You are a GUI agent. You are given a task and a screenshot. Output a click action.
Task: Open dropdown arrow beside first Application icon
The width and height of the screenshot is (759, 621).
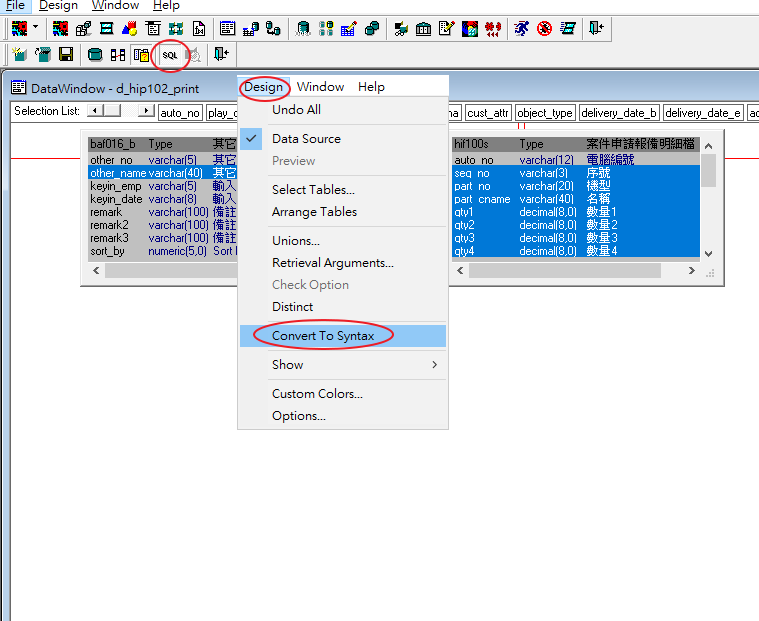click(x=35, y=27)
